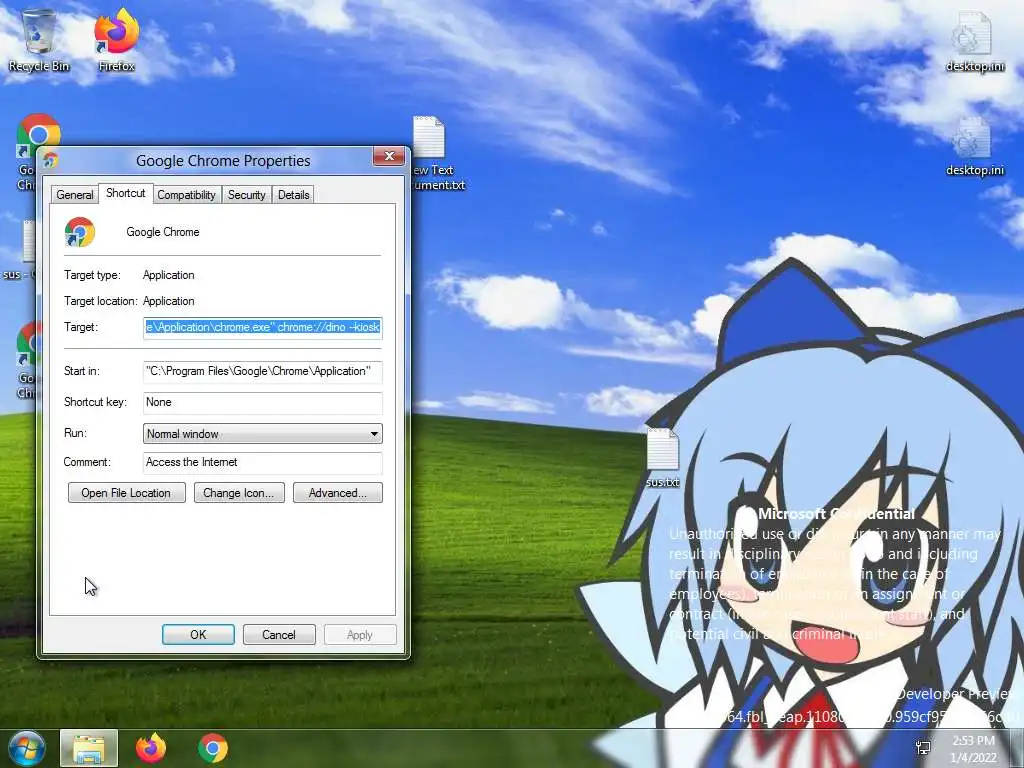Open the Windows Start orb

click(26, 747)
